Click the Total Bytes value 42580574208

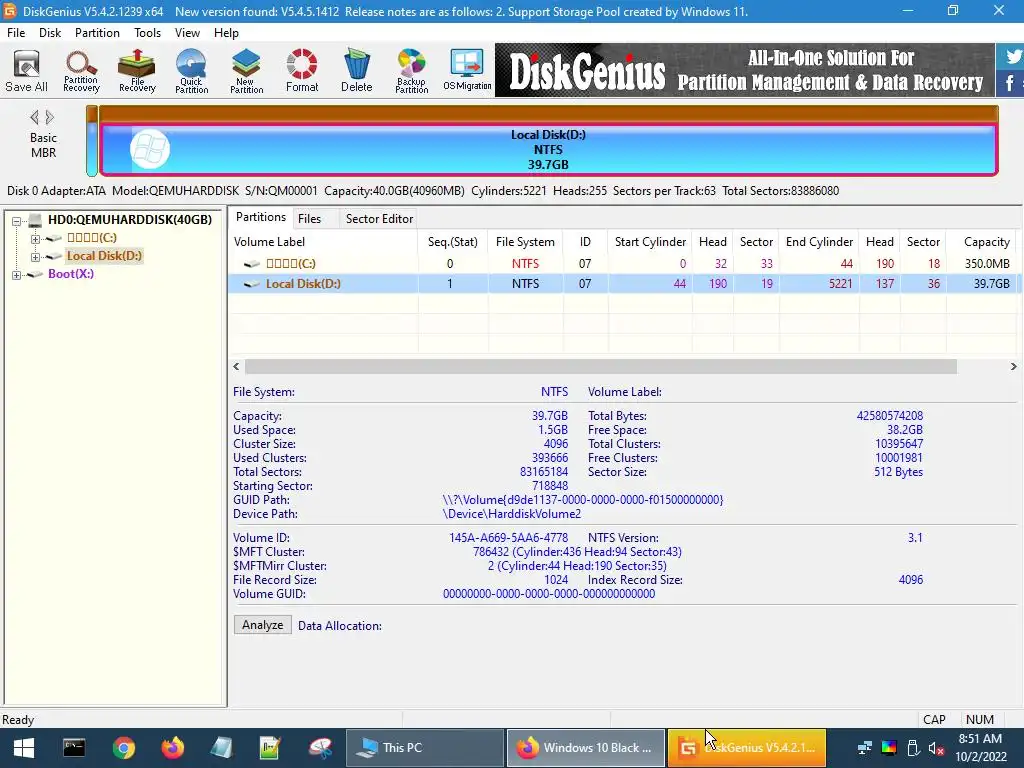tap(889, 416)
